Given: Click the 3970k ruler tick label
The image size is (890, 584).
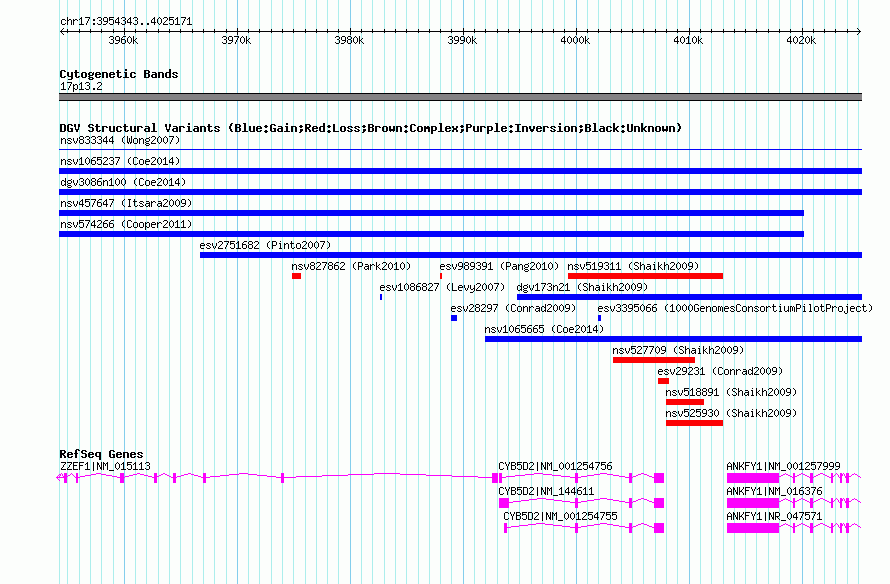Looking at the screenshot, I should click(236, 40).
